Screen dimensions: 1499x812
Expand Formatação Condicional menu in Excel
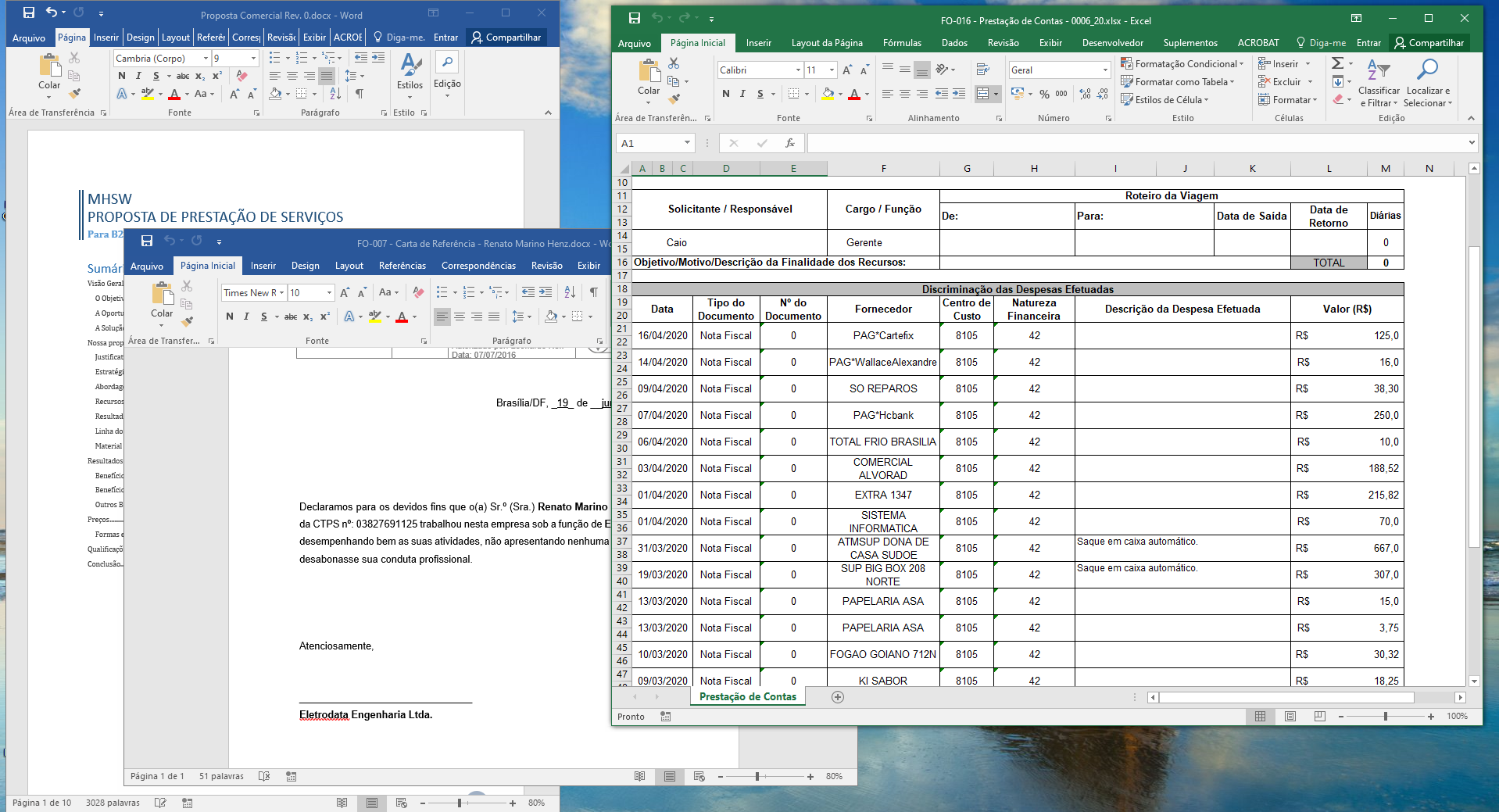pos(1182,64)
